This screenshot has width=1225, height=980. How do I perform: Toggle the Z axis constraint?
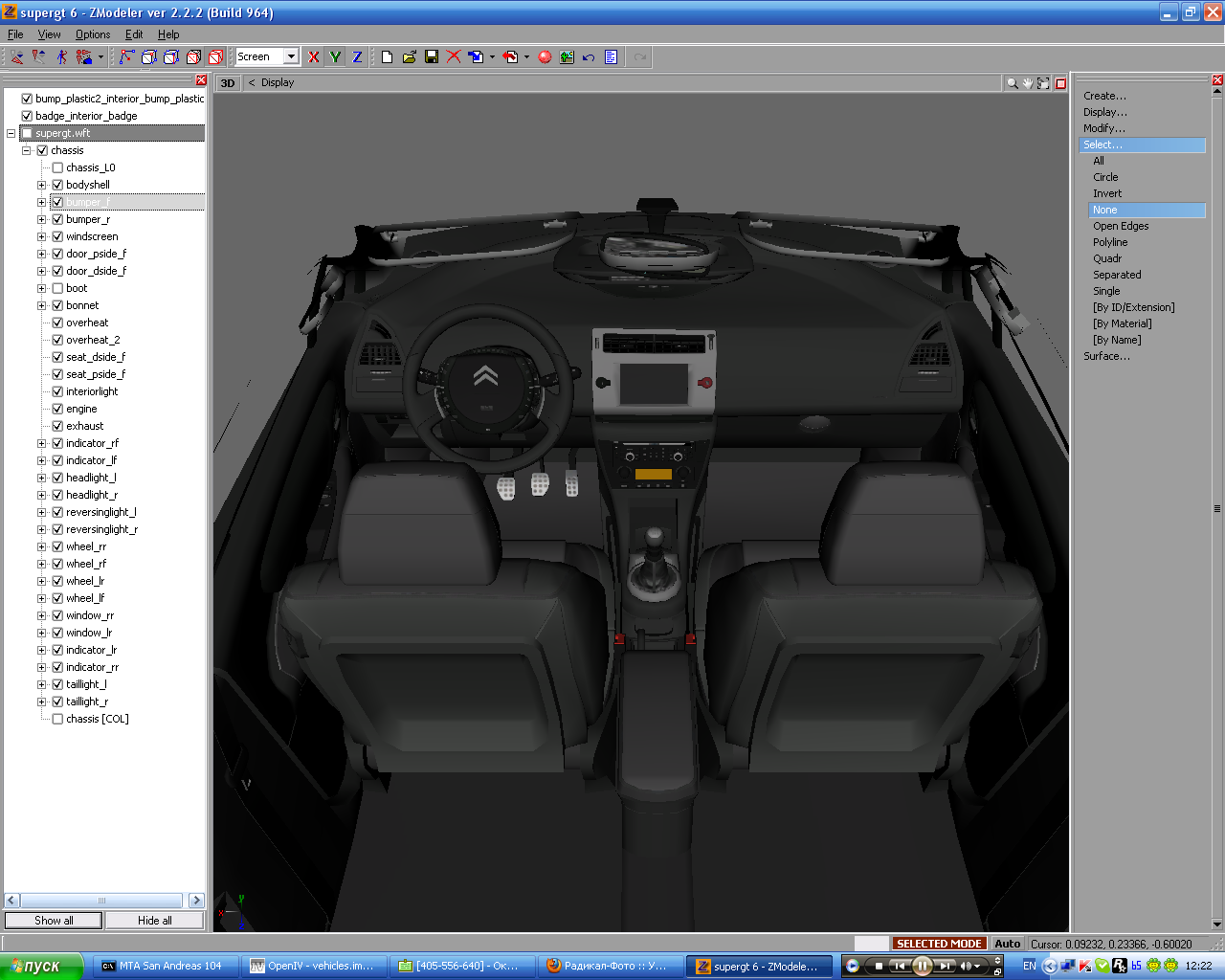pyautogui.click(x=357, y=57)
